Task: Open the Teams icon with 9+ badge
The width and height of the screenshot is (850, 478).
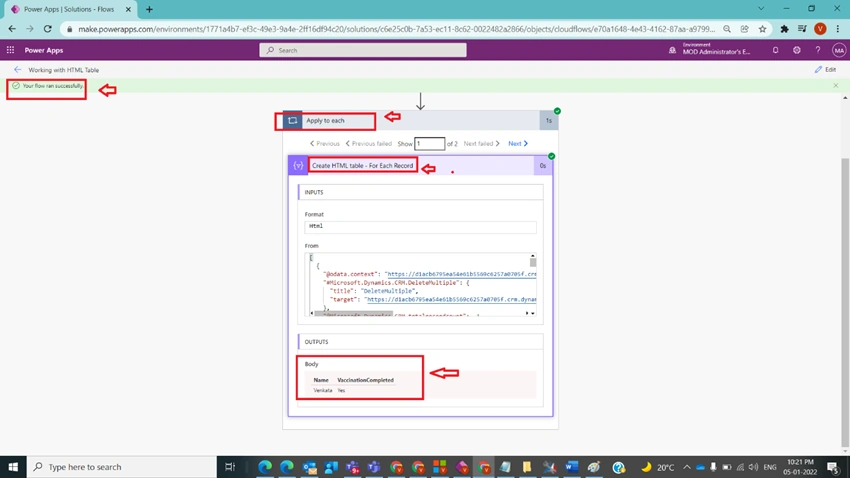Action: click(352, 467)
